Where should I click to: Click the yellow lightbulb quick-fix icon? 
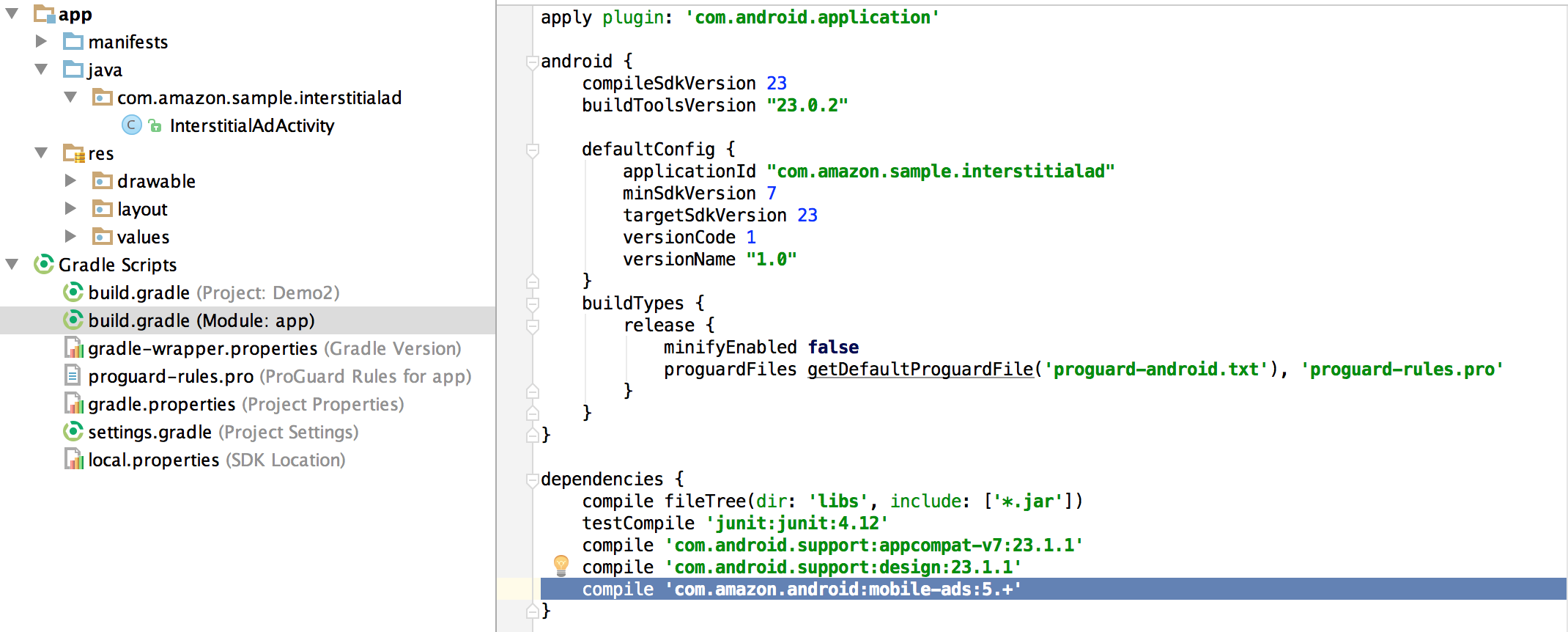[561, 565]
